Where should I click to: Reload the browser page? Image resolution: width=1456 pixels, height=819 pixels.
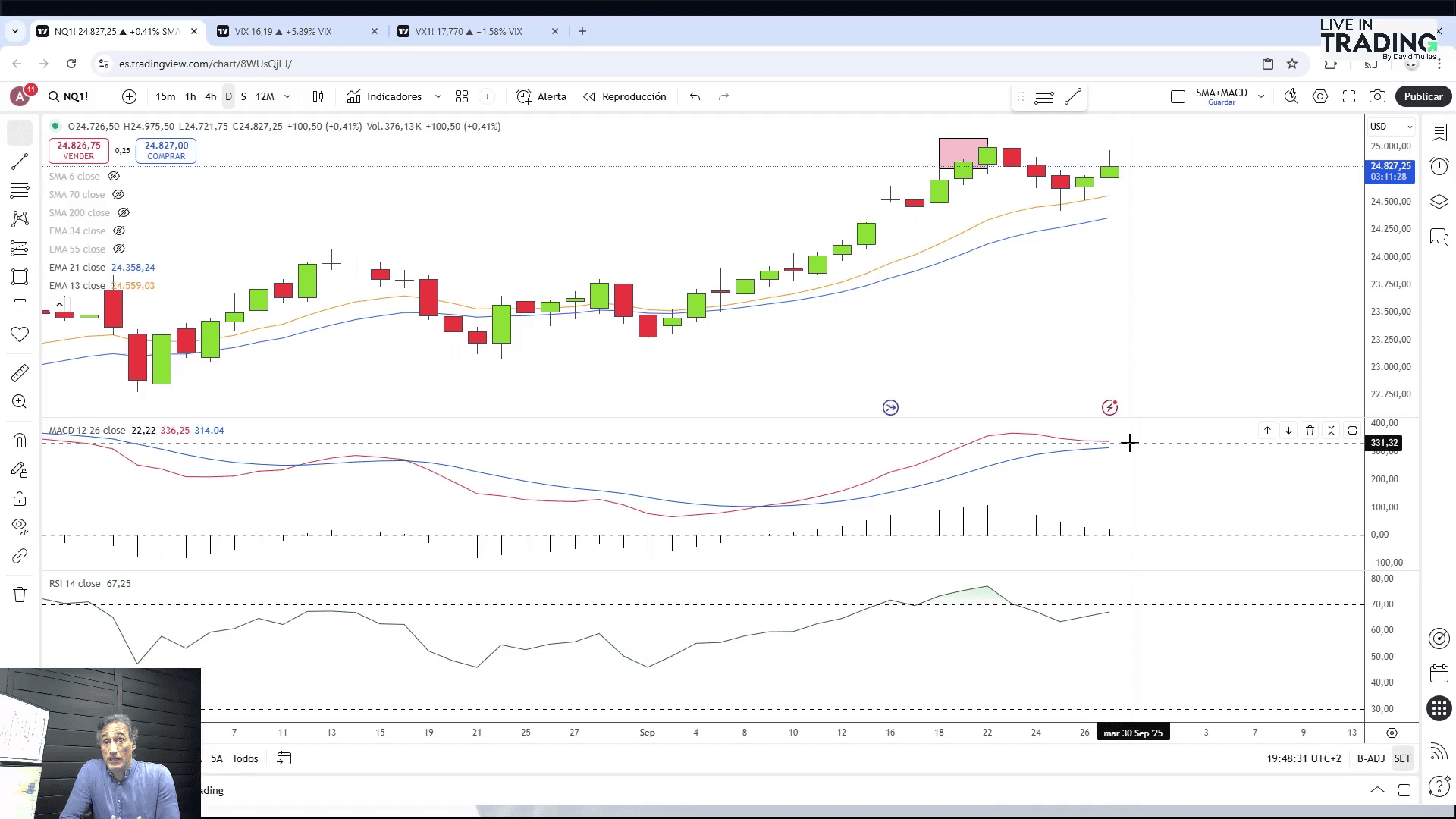coord(71,64)
